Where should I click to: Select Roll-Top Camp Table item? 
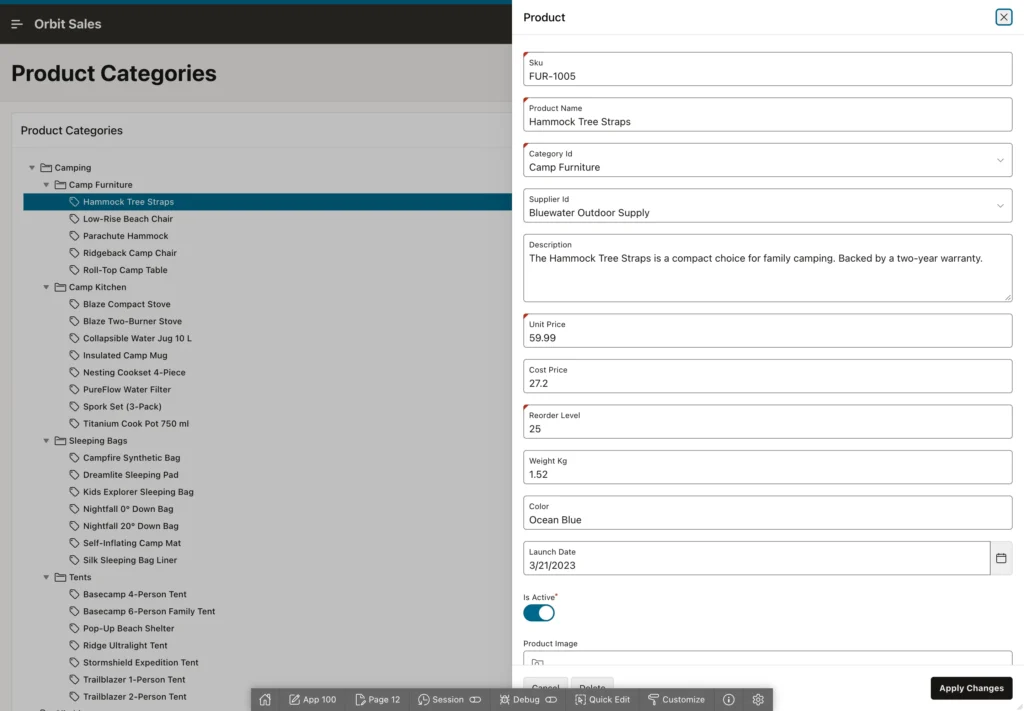[125, 270]
